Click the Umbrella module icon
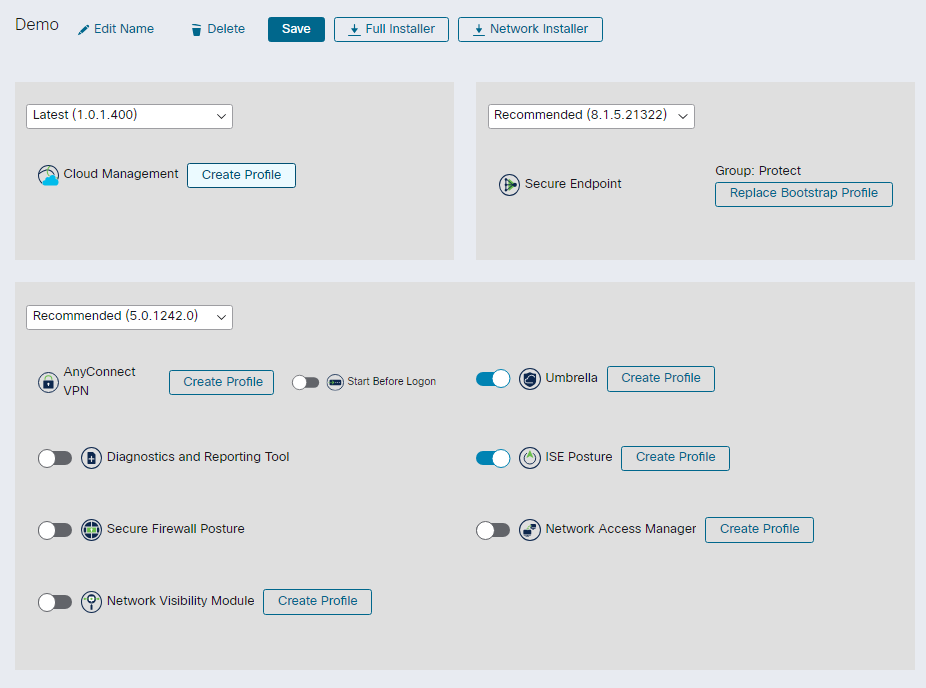The width and height of the screenshot is (926, 688). [x=530, y=379]
